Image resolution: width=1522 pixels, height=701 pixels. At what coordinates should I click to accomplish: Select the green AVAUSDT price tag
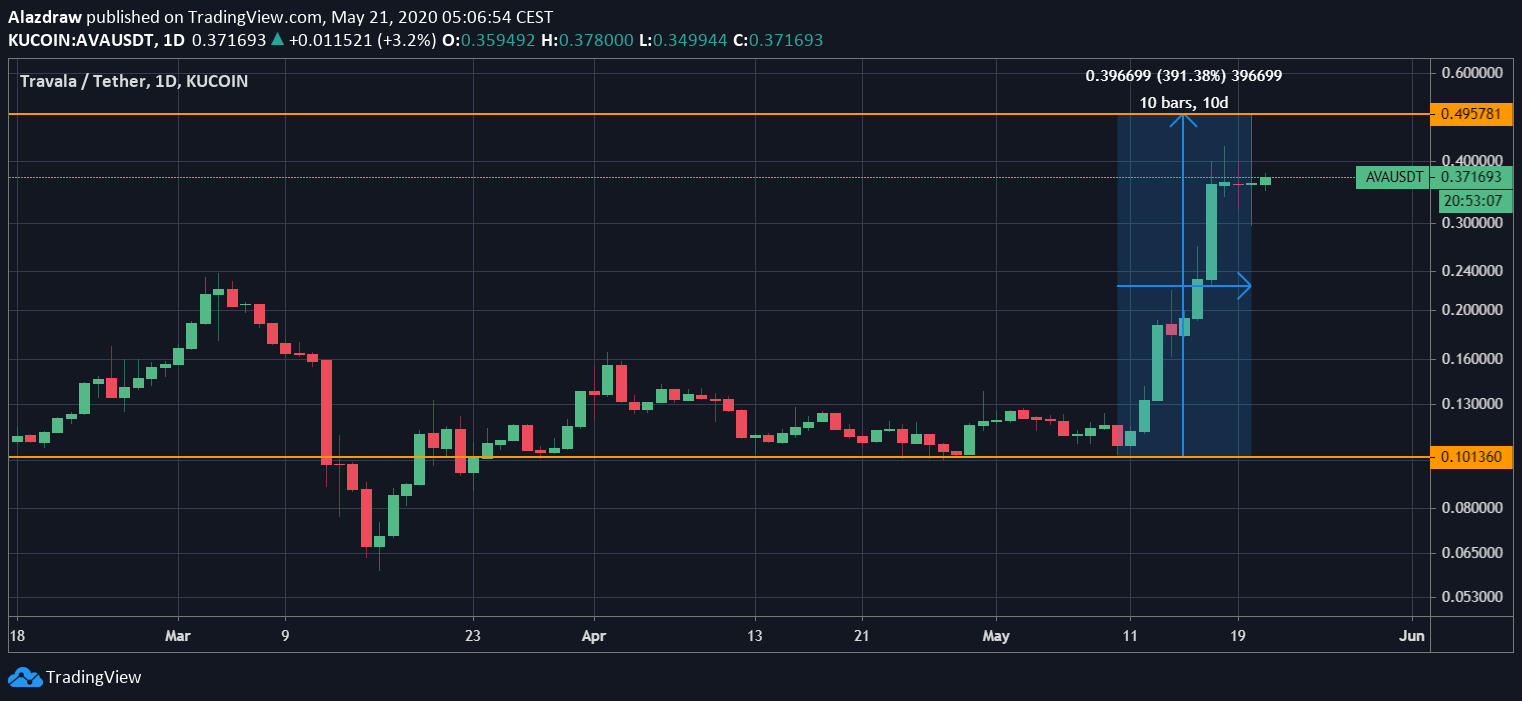(x=1391, y=177)
